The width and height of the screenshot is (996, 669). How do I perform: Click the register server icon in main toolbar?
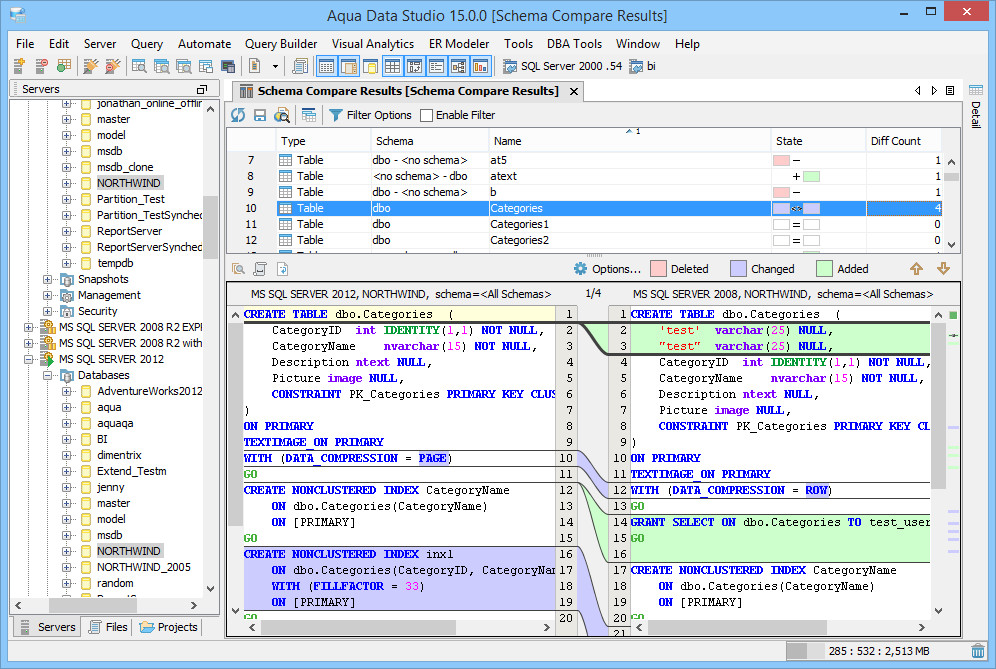pyautogui.click(x=19, y=65)
